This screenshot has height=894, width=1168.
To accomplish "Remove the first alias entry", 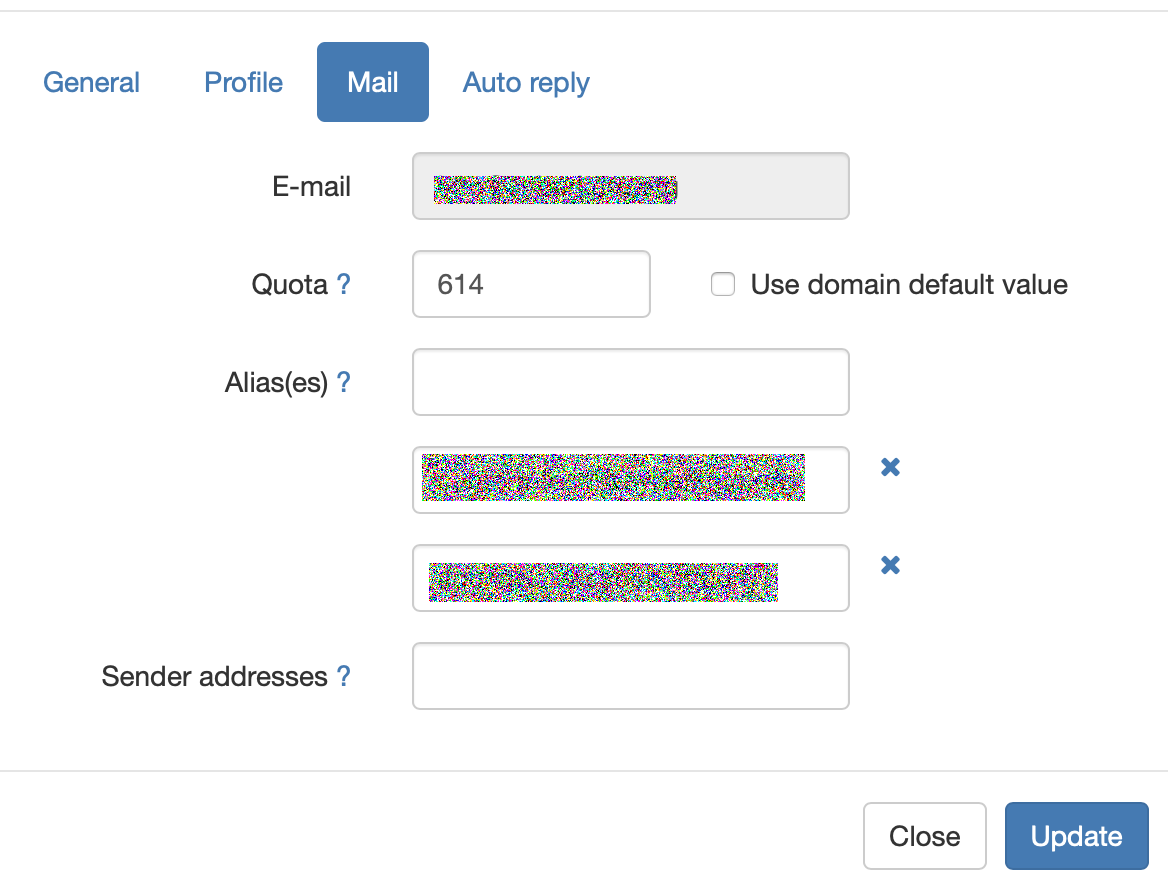I will (x=889, y=467).
